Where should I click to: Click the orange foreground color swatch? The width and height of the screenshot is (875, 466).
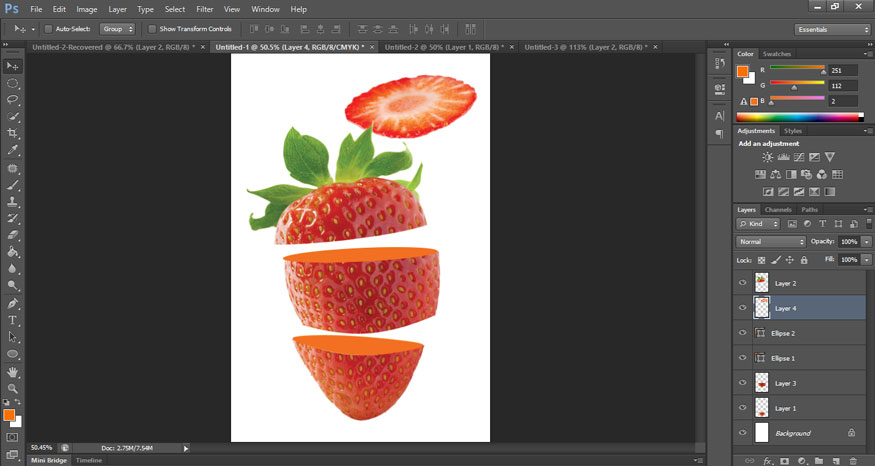[10, 414]
